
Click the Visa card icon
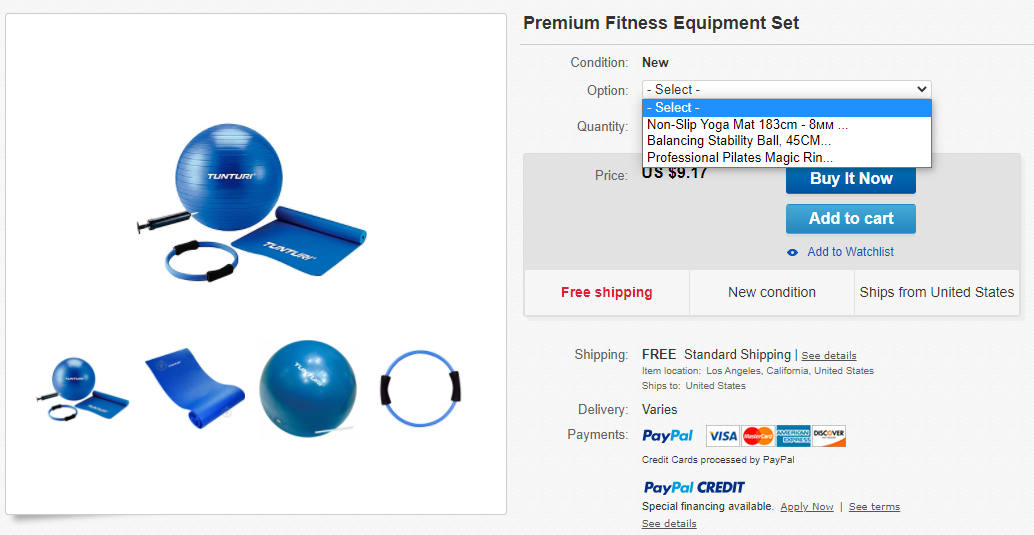(722, 436)
